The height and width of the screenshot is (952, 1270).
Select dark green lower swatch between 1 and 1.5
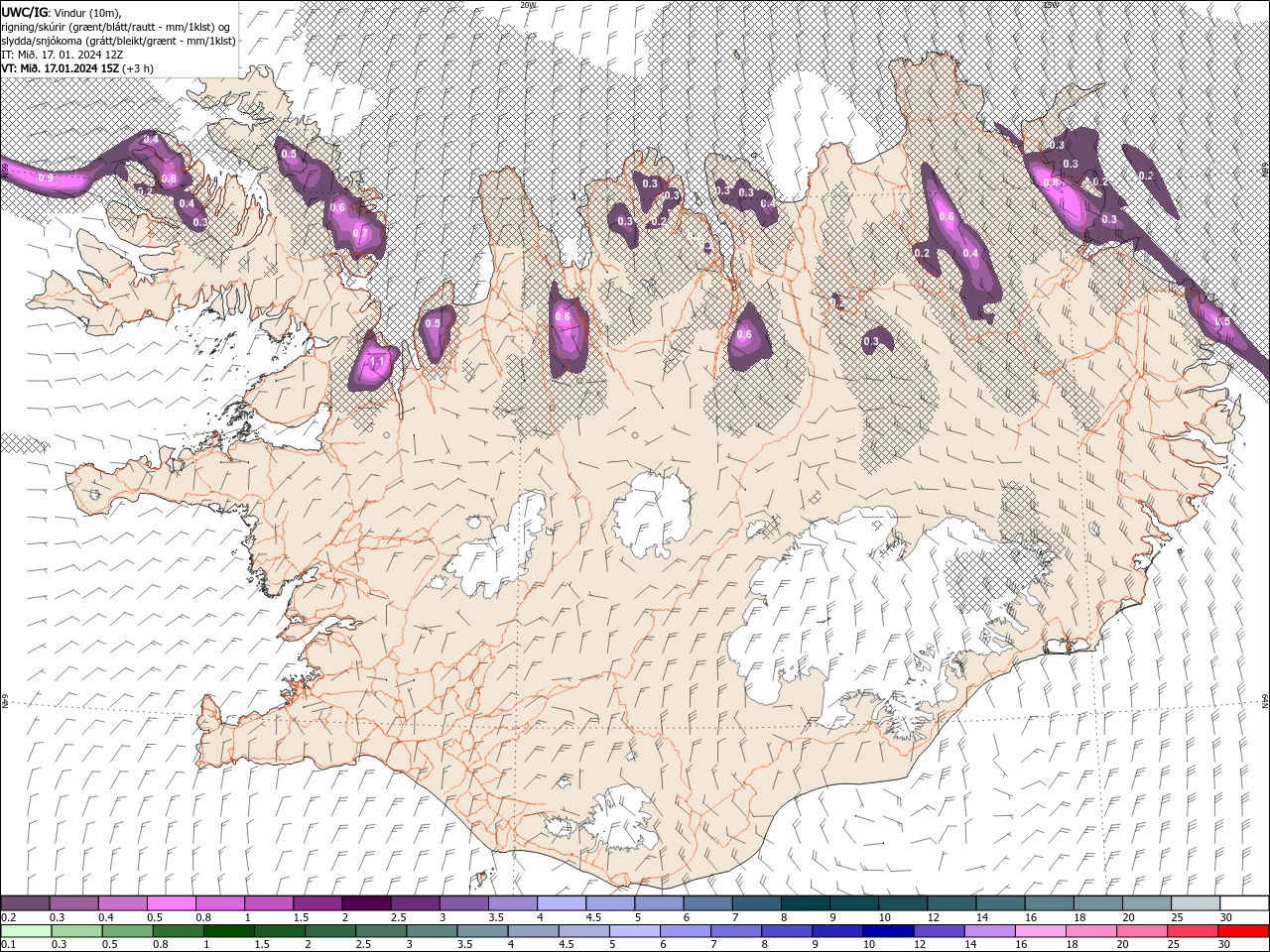pyautogui.click(x=228, y=931)
